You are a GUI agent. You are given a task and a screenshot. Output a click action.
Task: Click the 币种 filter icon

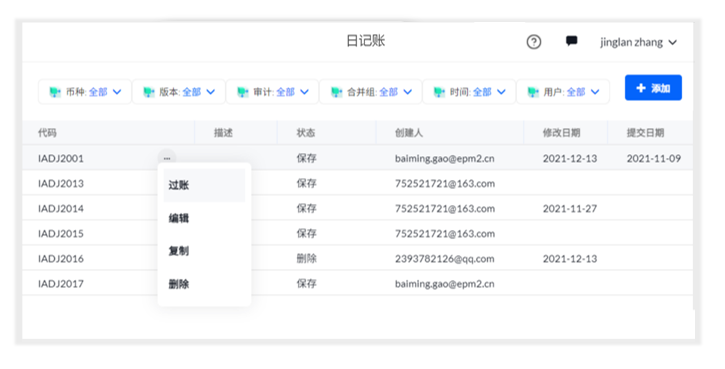(55, 92)
